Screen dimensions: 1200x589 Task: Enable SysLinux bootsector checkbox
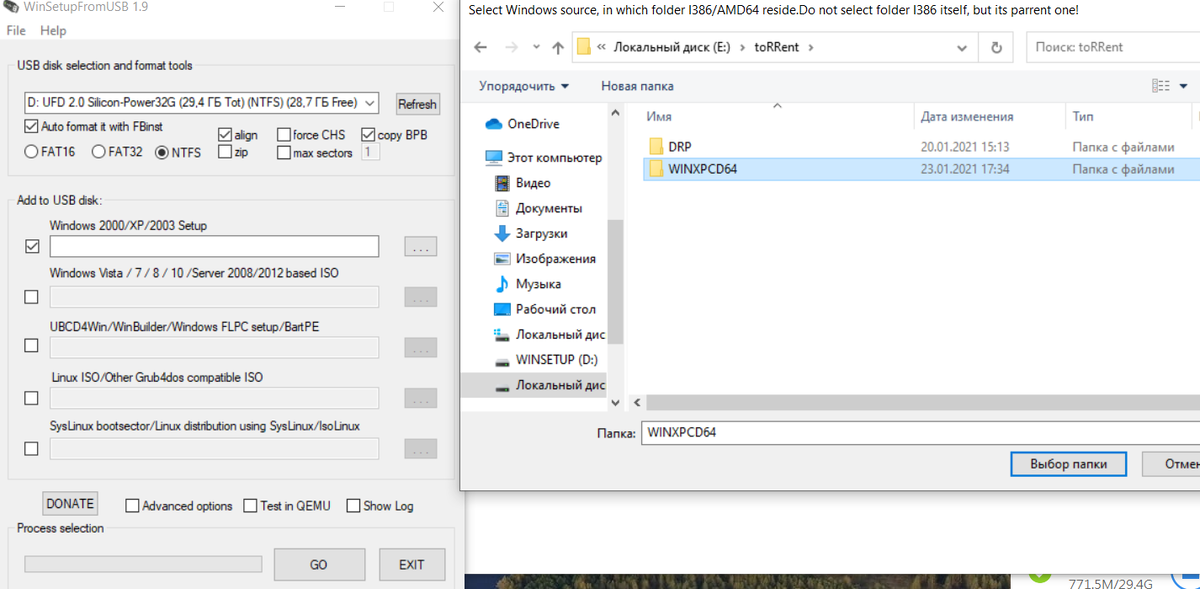31,449
